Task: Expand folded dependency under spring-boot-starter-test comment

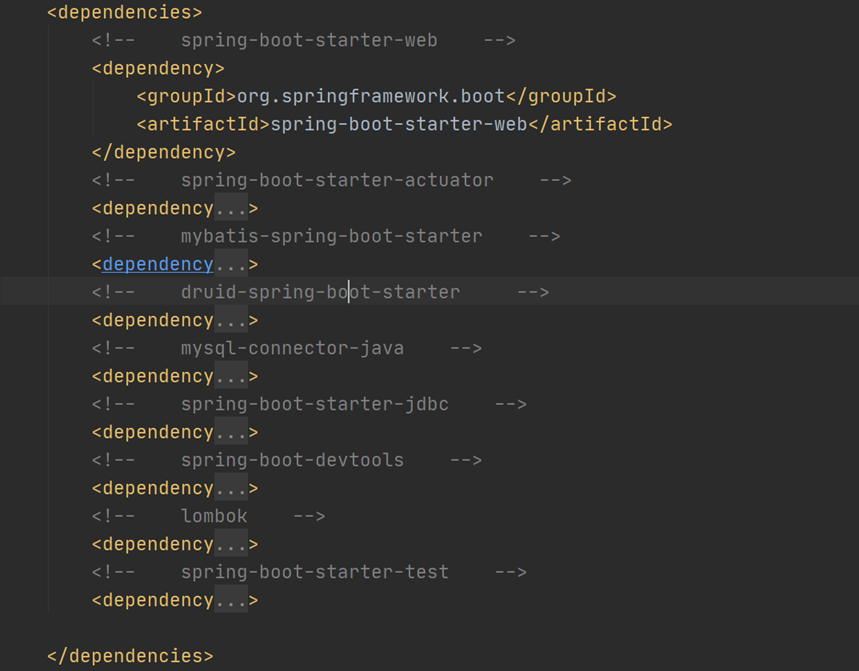Action: click(231, 600)
